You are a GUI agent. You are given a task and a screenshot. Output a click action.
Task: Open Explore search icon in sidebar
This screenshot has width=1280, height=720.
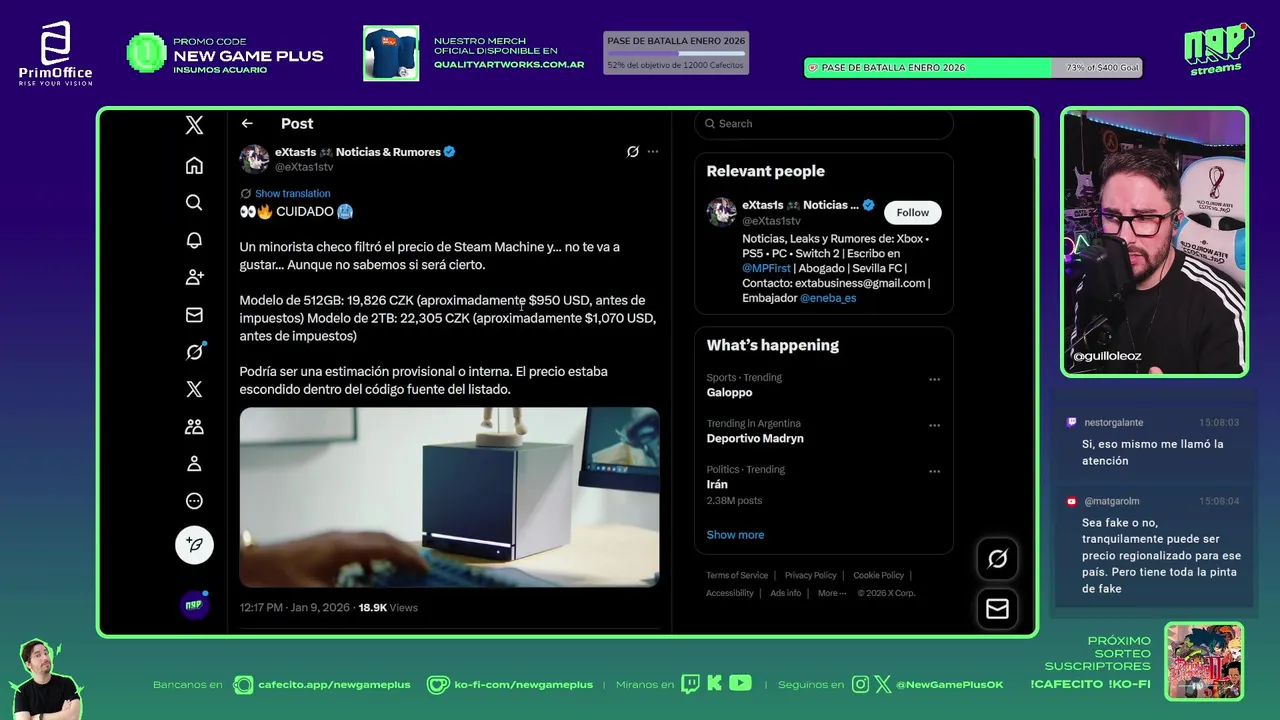click(194, 203)
